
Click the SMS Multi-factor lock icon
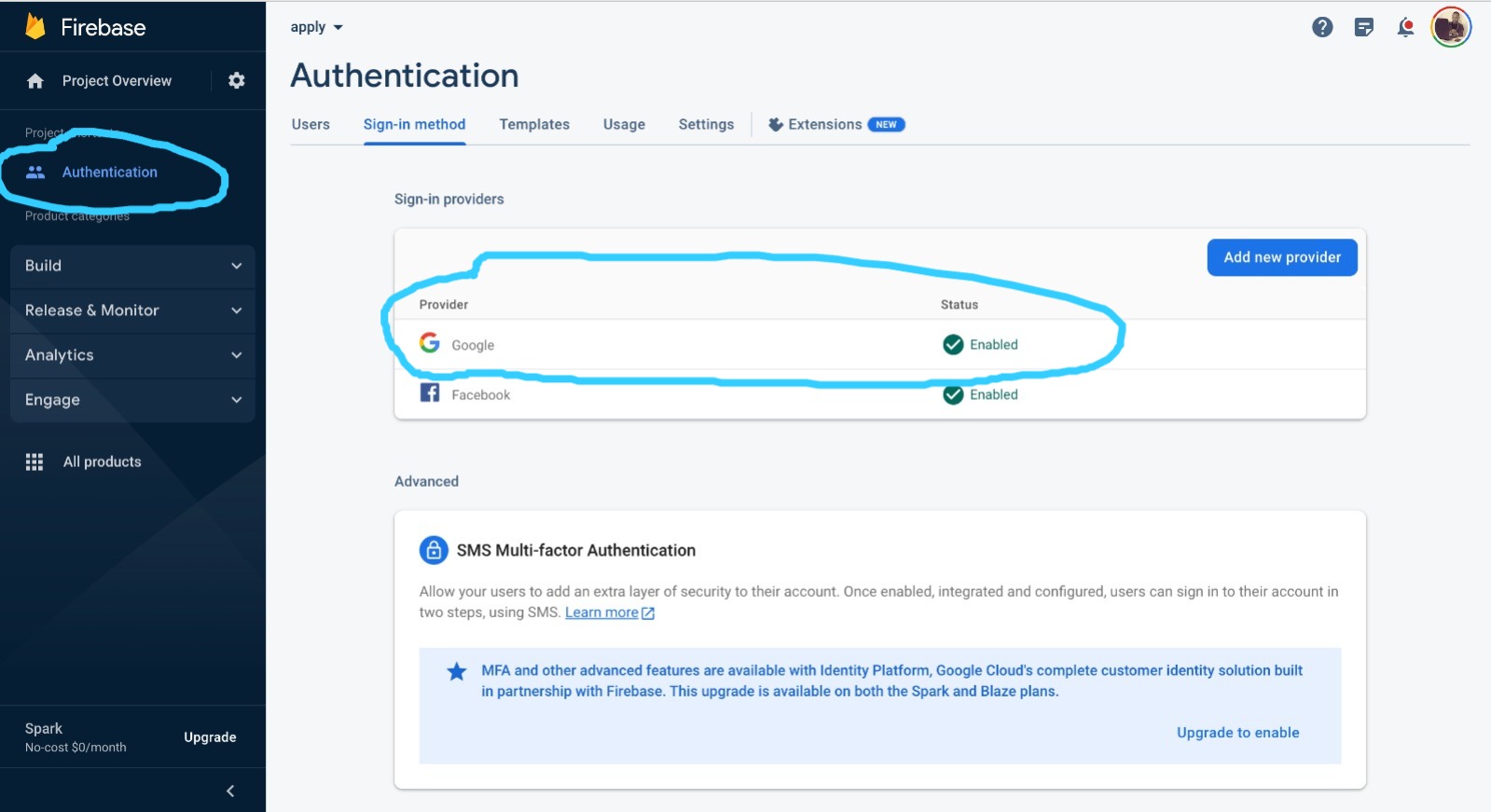[434, 550]
